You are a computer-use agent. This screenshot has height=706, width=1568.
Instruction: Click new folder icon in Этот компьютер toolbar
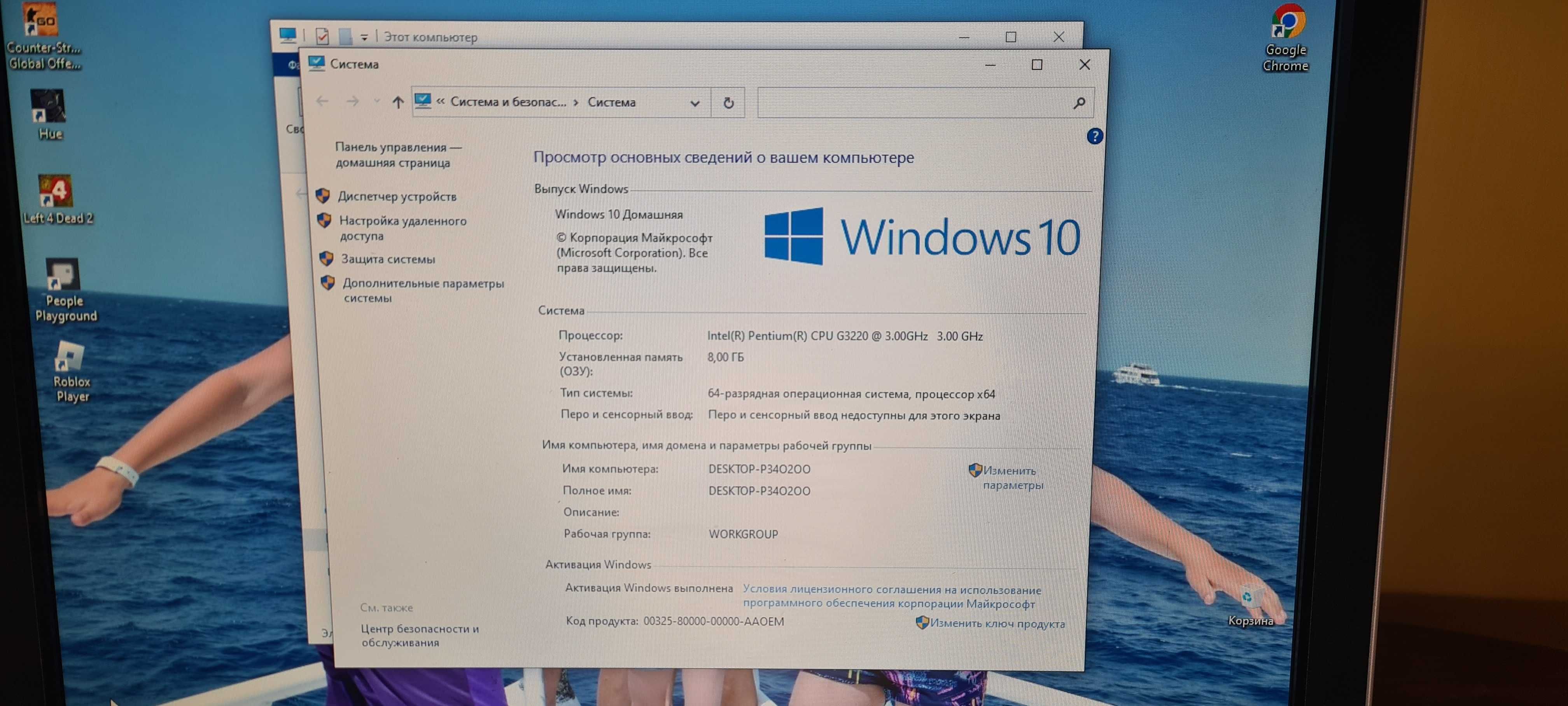point(346,37)
